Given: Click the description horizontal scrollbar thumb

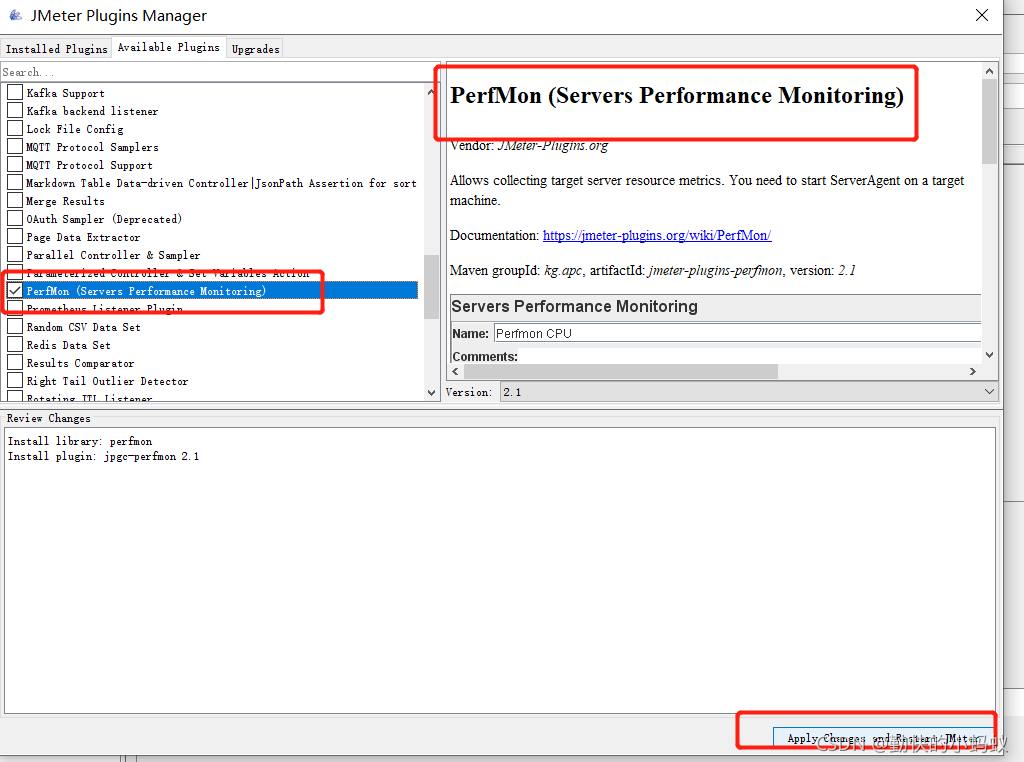Looking at the screenshot, I should click(x=620, y=371).
